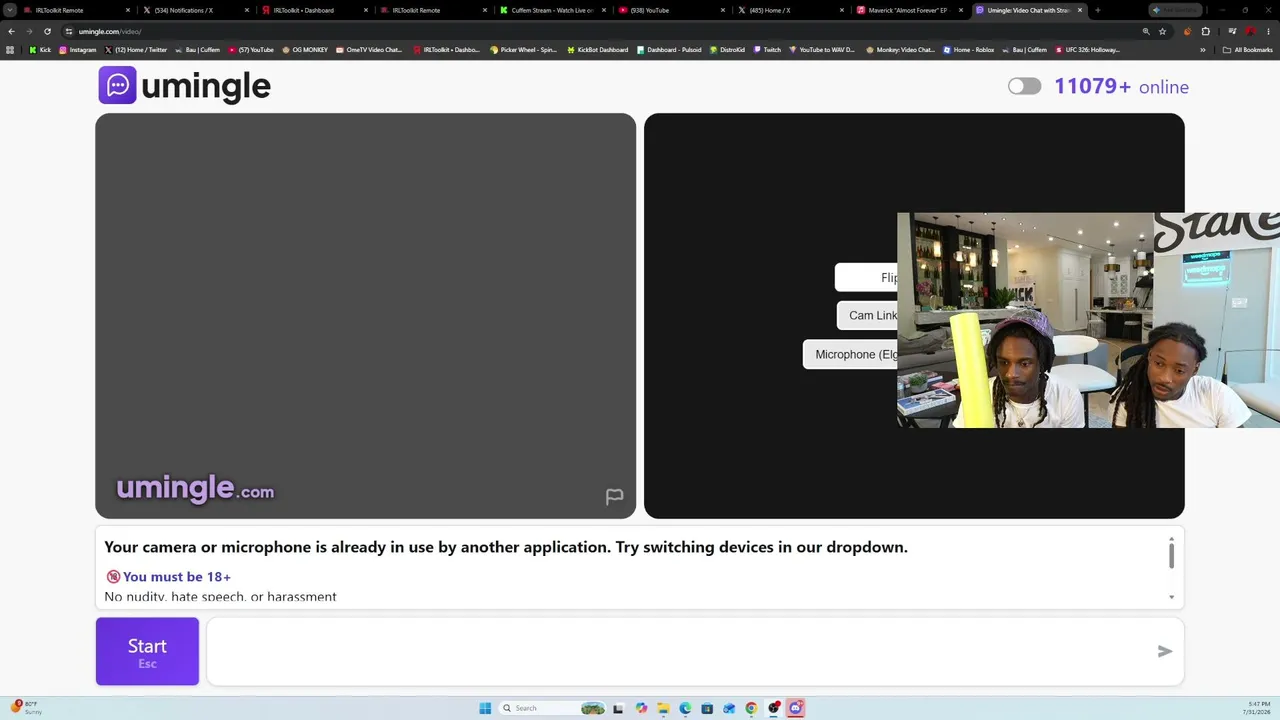The width and height of the screenshot is (1280, 720).
Task: Click the Umingle chat bubble logo icon
Action: (117, 85)
